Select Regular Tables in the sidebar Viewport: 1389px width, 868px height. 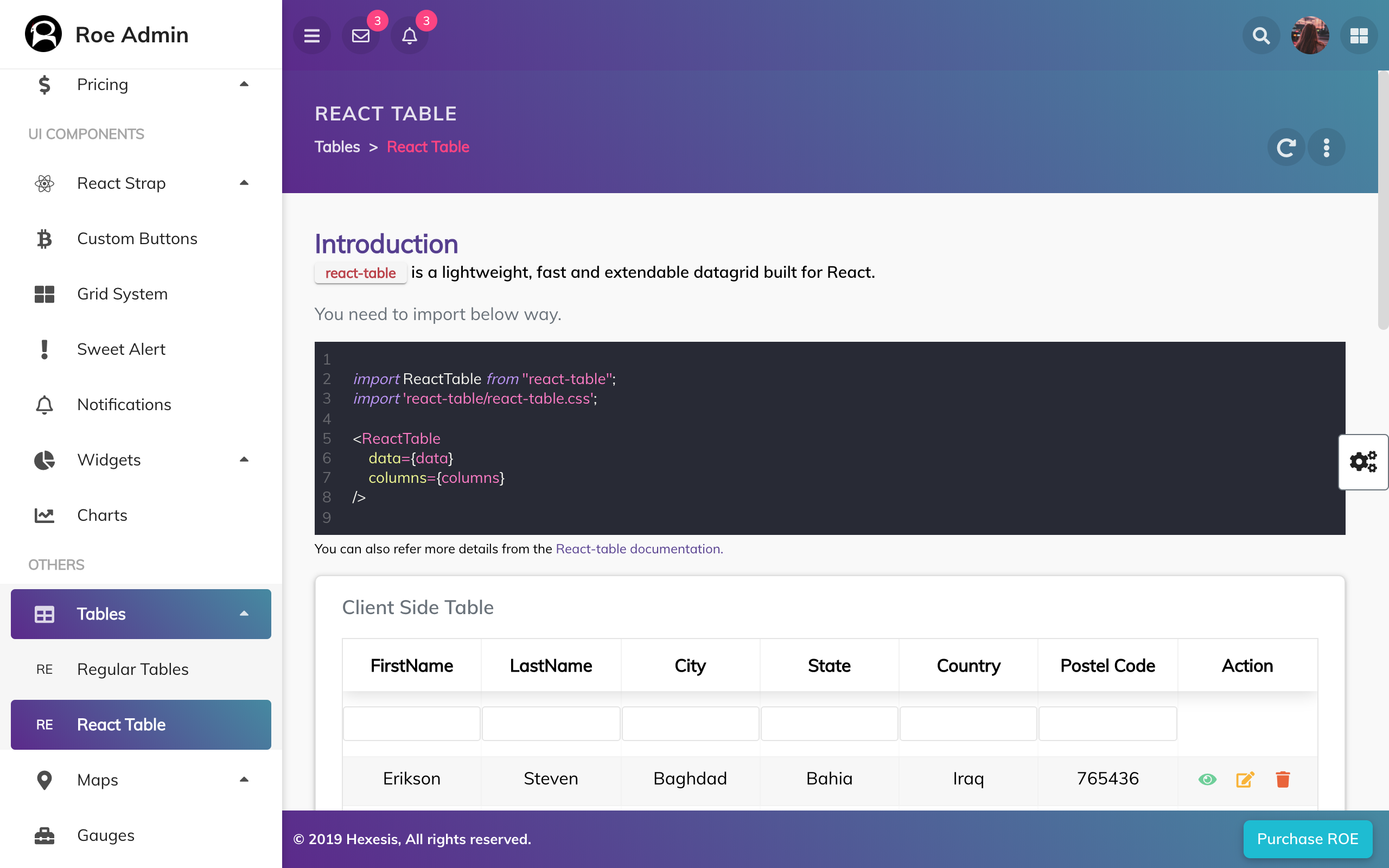[x=132, y=669]
